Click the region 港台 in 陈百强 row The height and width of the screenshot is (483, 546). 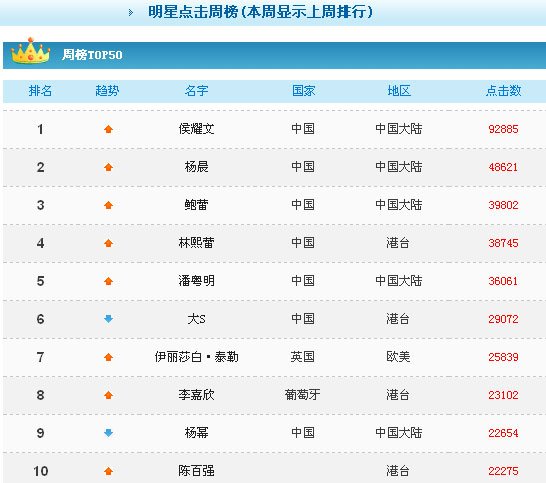[x=398, y=471]
